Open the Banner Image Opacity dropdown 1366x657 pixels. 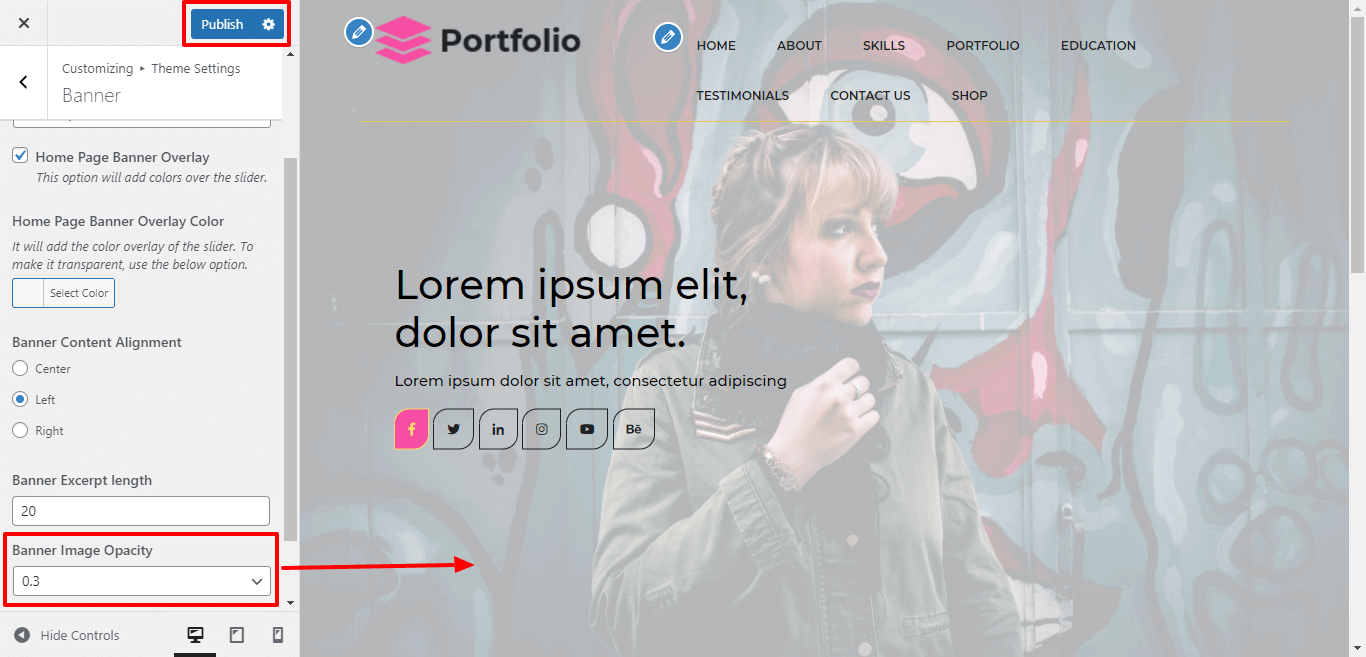[x=141, y=581]
